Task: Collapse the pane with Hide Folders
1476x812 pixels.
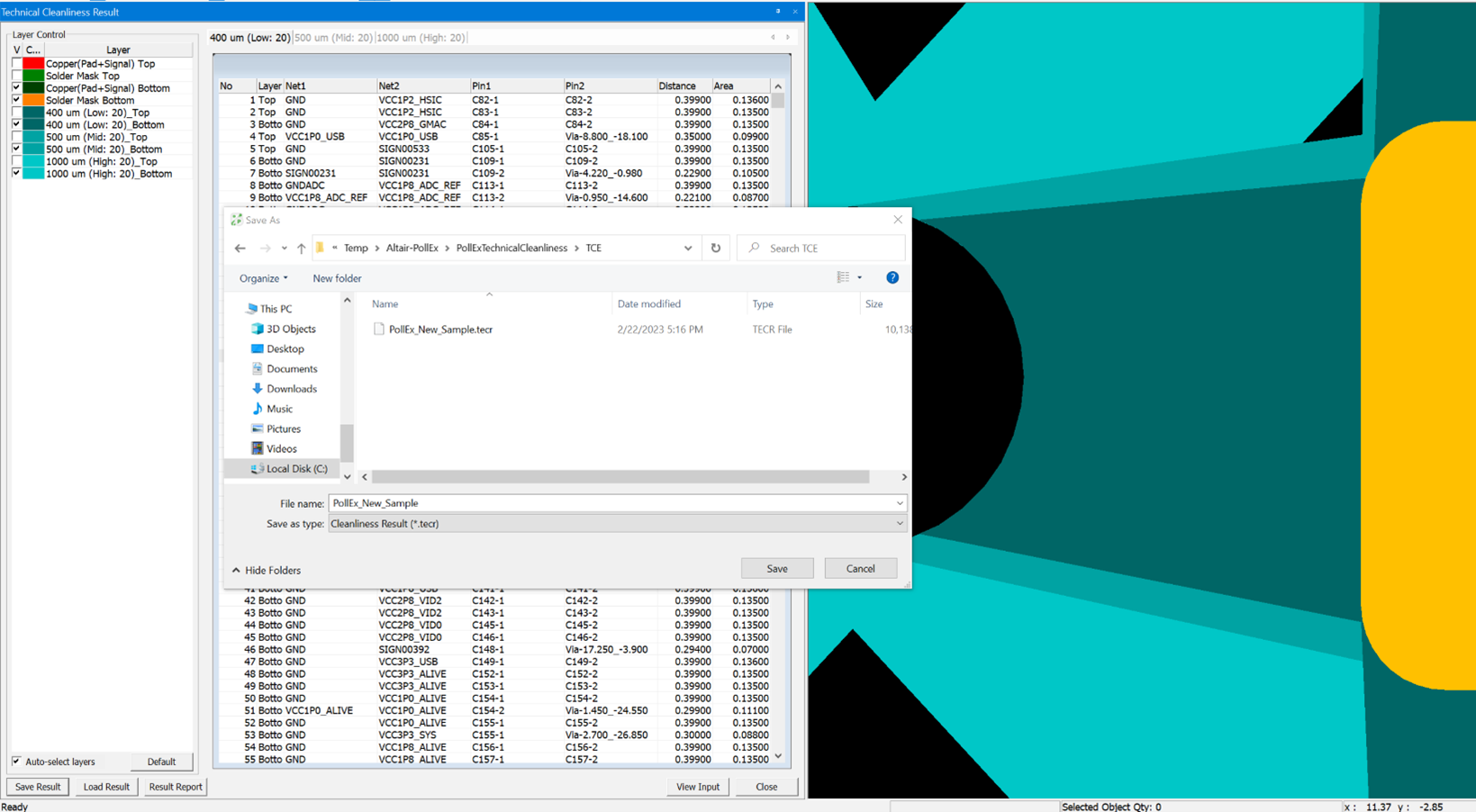Action: (x=267, y=571)
